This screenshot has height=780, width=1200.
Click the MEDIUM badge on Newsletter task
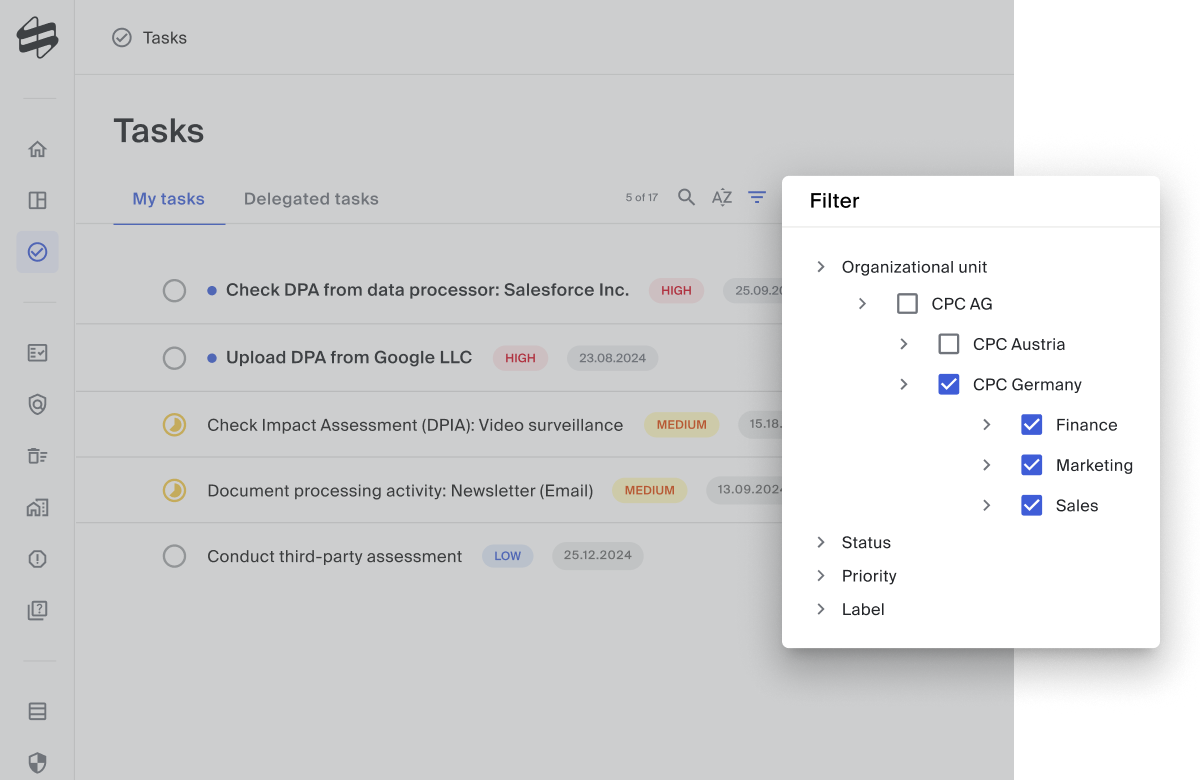[650, 490]
